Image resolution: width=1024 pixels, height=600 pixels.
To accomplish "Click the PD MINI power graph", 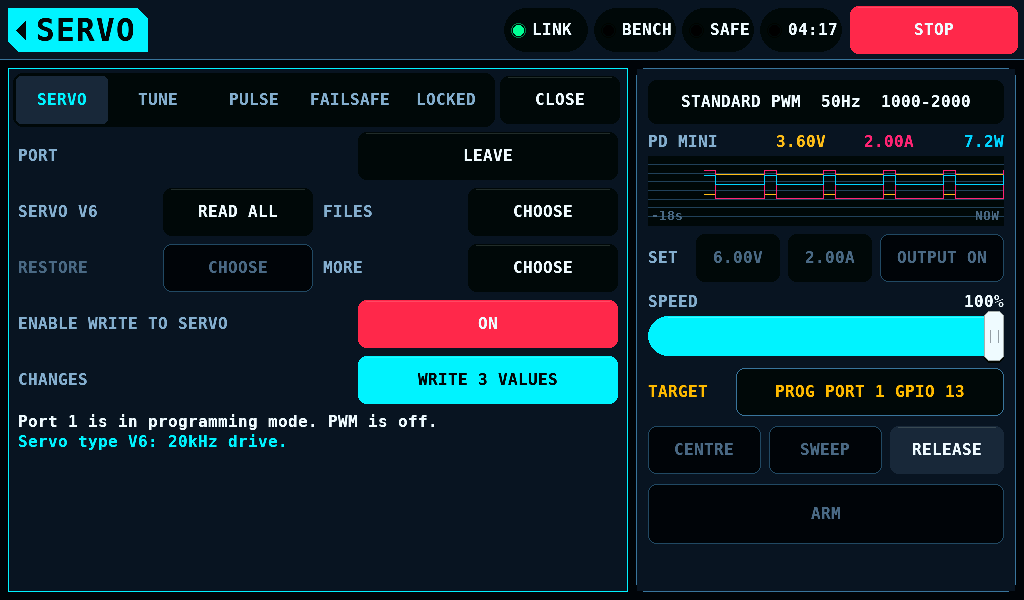I will (825, 191).
